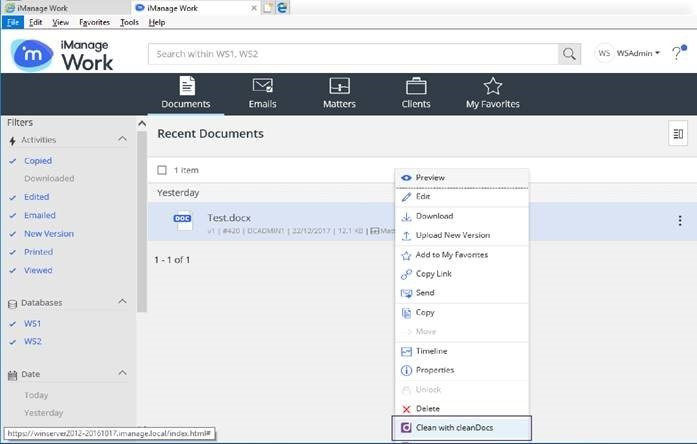Choose Send in the context menu
This screenshot has height=444, width=697.
461,293
